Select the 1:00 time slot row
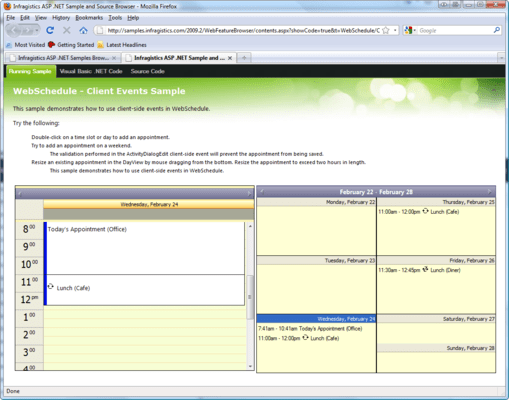 pyautogui.click(x=145, y=318)
